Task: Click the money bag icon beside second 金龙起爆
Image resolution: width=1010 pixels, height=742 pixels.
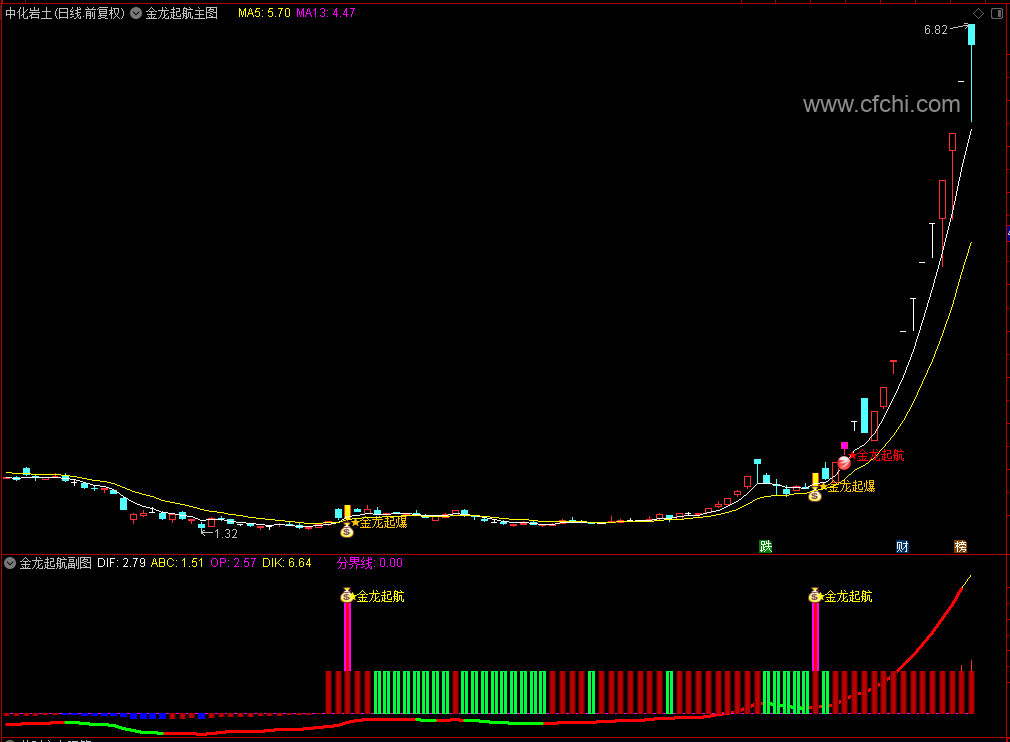Action: pyautogui.click(x=815, y=495)
